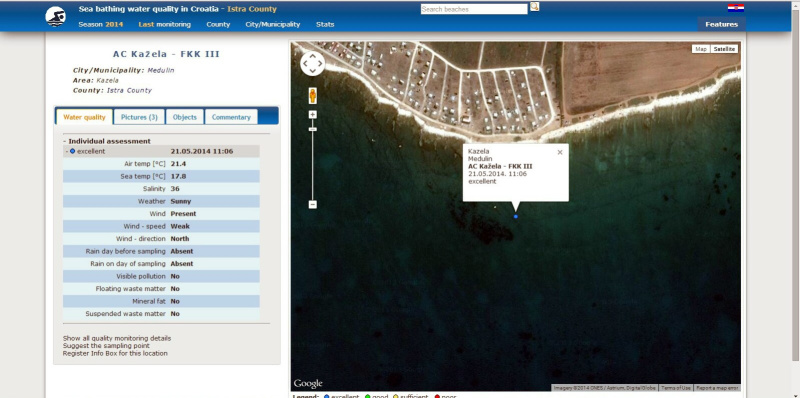Open the Commentary tab
The width and height of the screenshot is (800, 398).
pos(231,117)
